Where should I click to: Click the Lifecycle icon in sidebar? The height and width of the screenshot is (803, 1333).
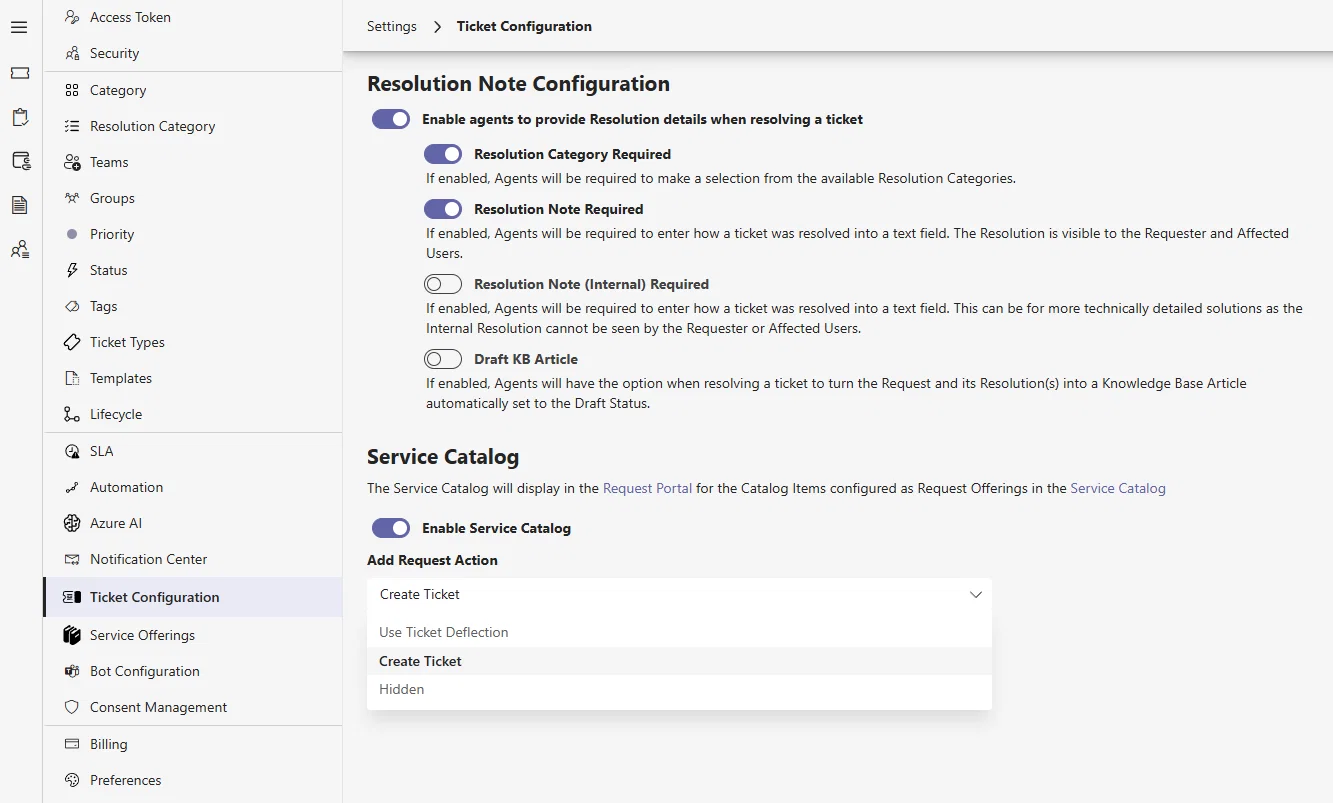pyautogui.click(x=72, y=414)
